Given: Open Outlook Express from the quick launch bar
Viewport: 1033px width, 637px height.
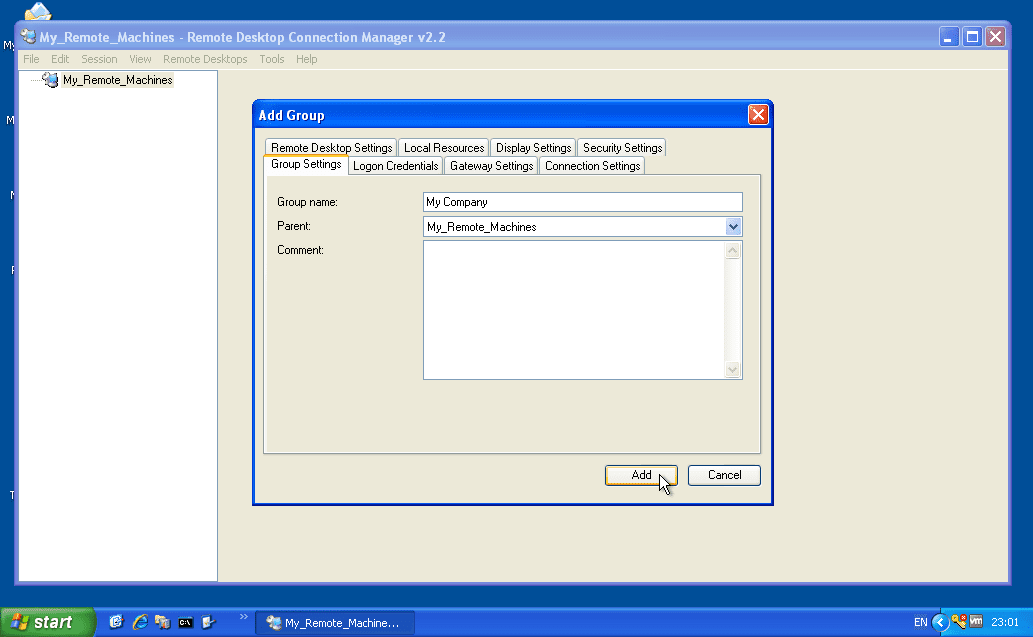Looking at the screenshot, I should tap(116, 621).
